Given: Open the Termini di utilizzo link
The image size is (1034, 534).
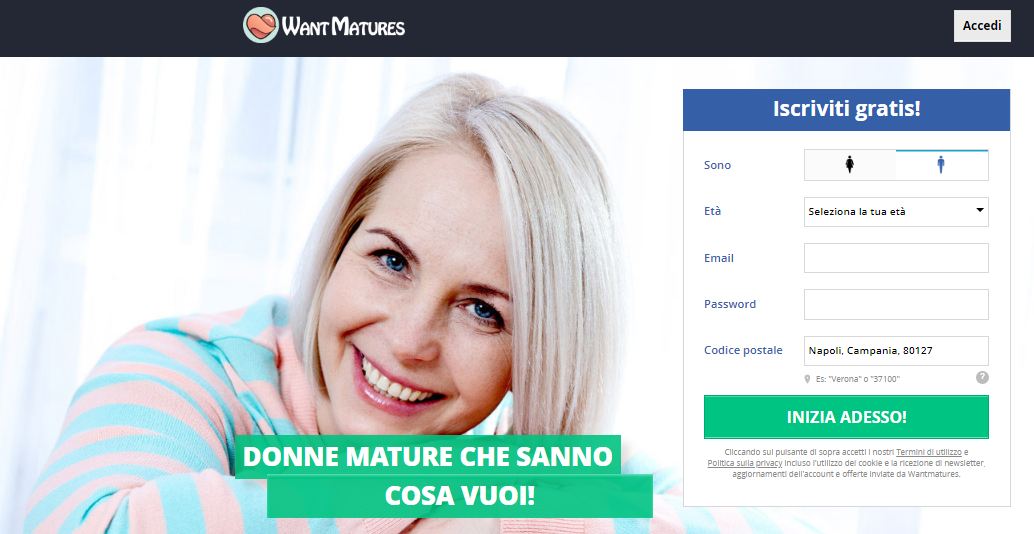Looking at the screenshot, I should (928, 452).
